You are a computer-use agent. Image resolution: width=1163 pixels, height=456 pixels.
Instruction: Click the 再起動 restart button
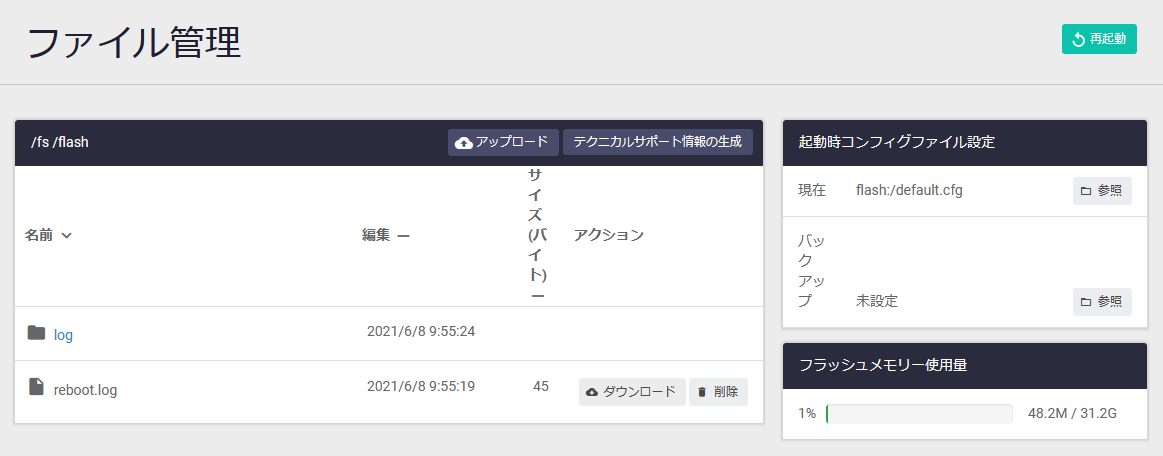coord(1099,39)
